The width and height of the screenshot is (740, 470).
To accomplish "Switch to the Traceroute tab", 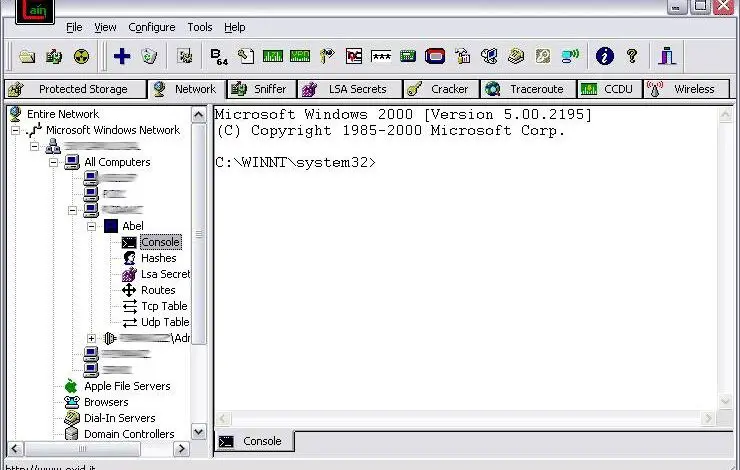I will [528, 89].
